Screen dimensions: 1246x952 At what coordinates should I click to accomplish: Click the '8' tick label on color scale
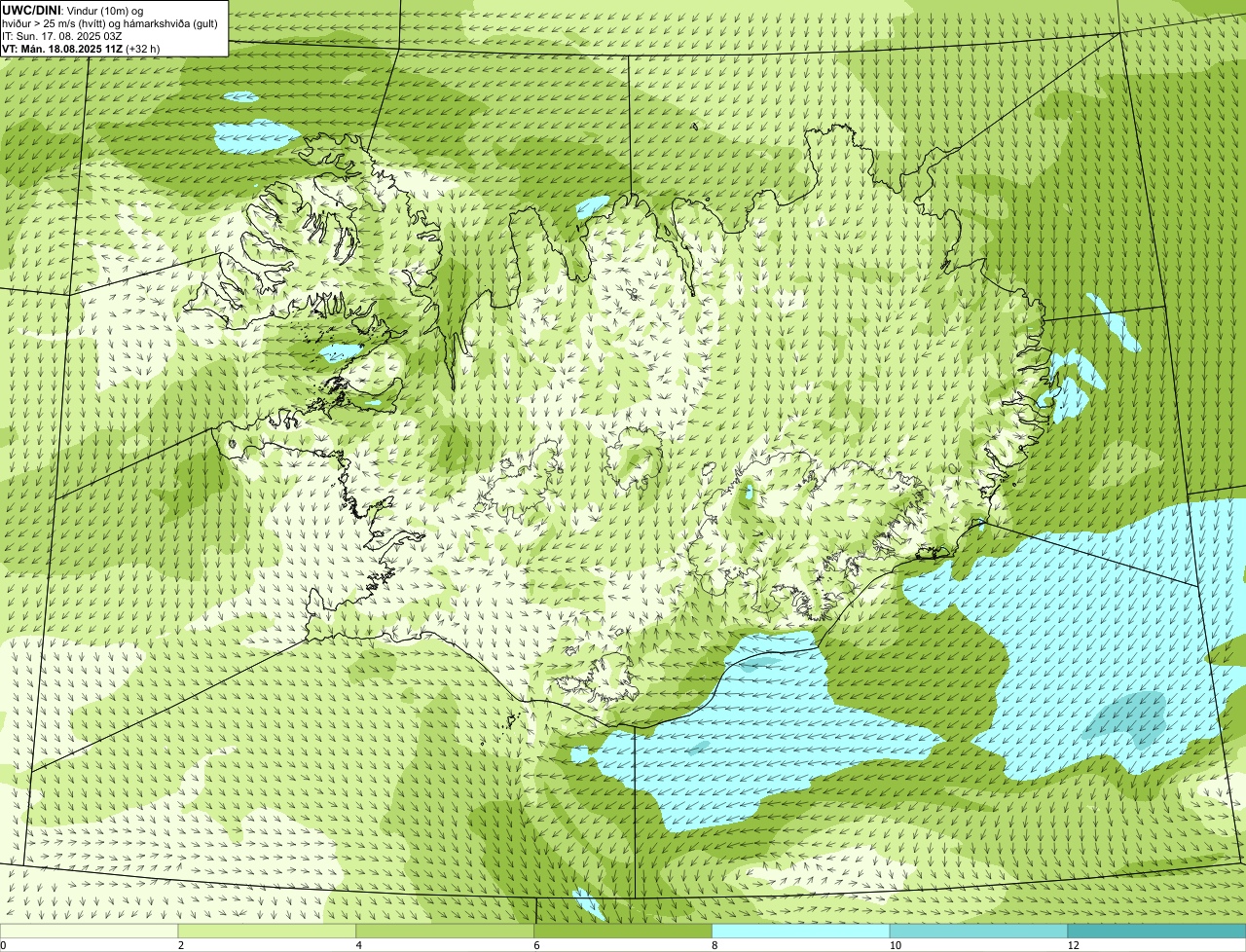tap(715, 945)
